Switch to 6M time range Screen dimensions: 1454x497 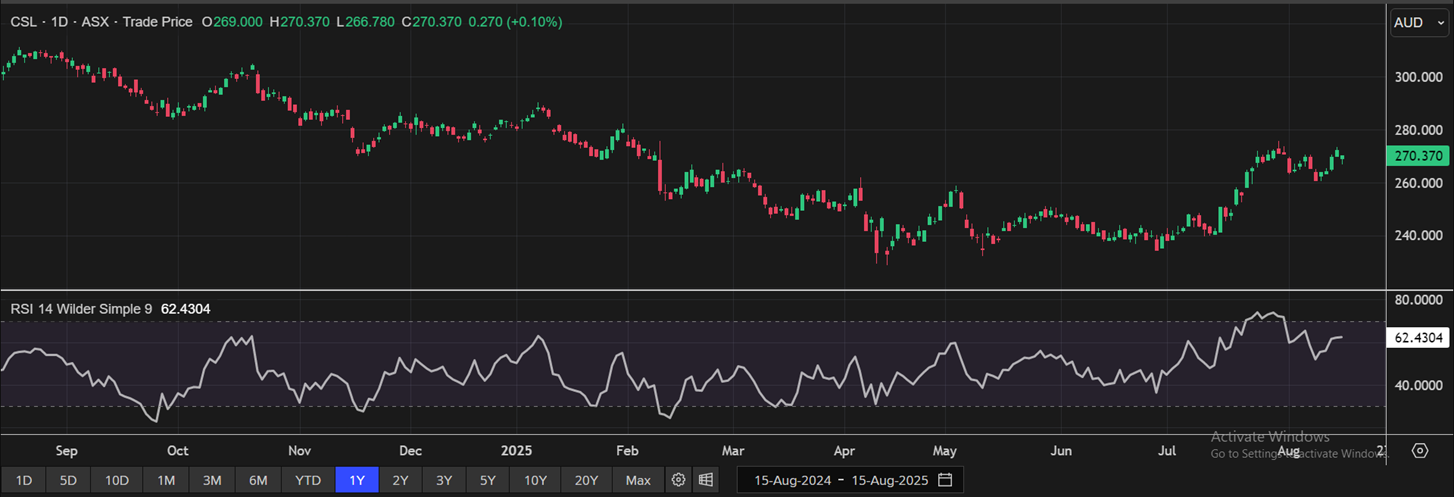click(x=258, y=480)
